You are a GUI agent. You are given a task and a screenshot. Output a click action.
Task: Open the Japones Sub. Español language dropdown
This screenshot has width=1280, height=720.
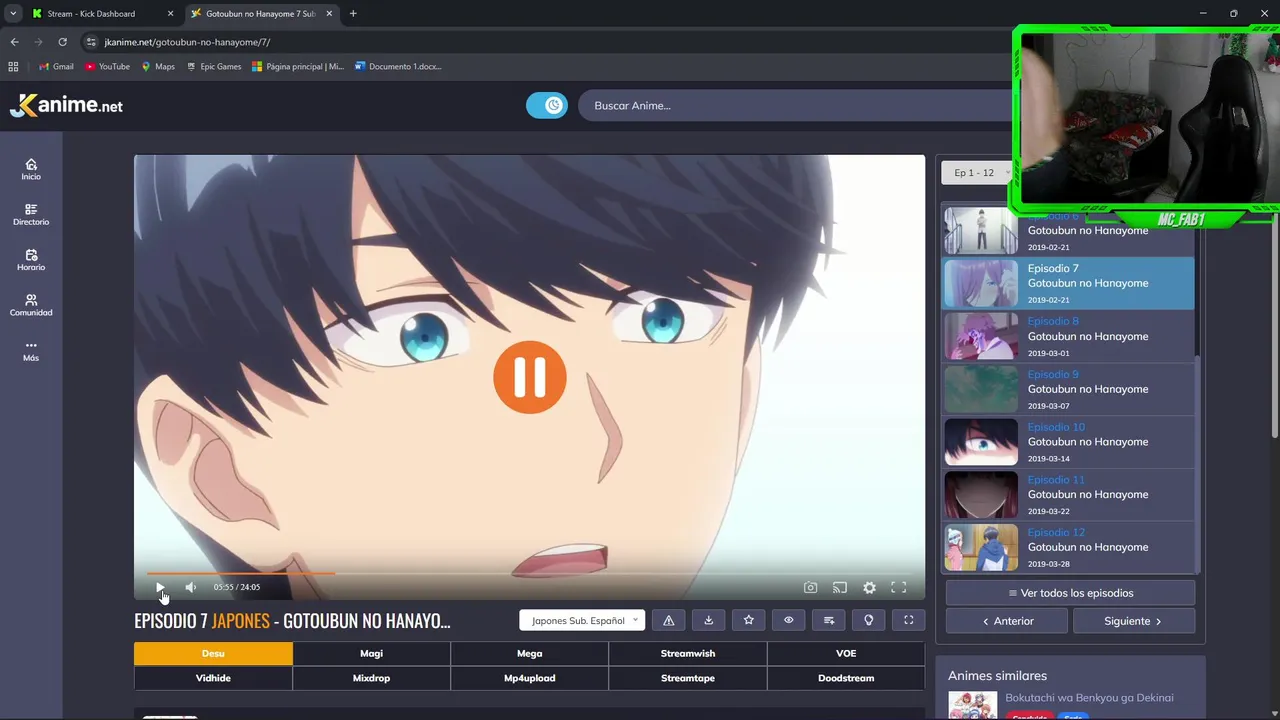pyautogui.click(x=581, y=620)
